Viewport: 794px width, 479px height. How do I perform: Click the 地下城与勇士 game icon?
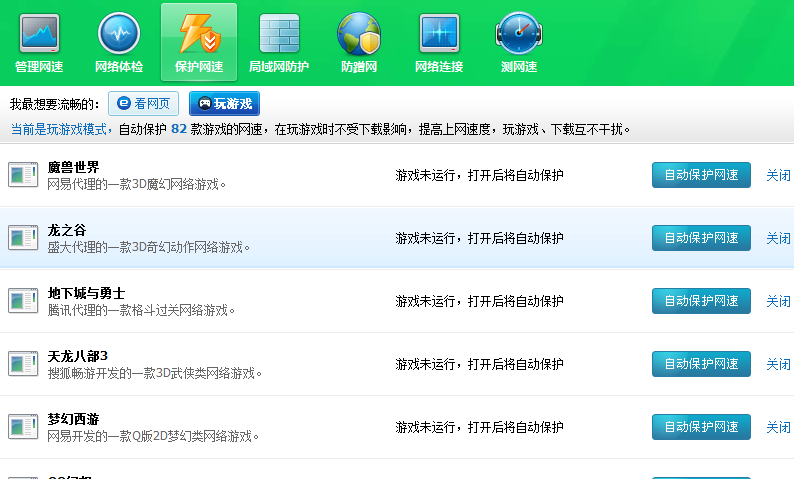[23, 301]
